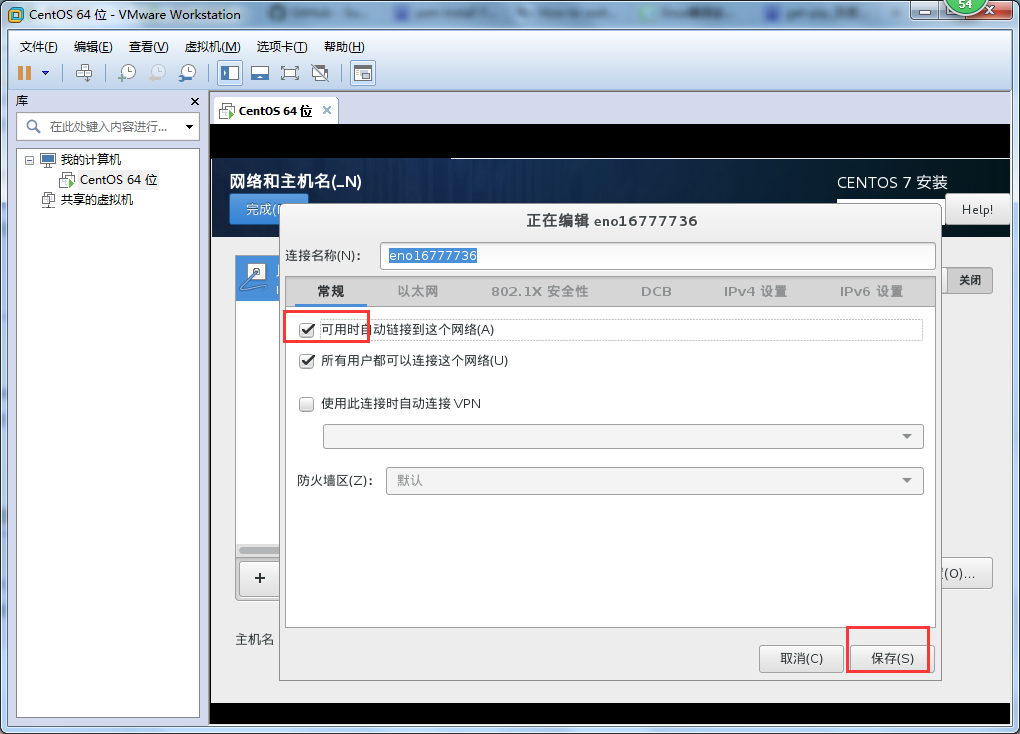Switch to the DCB tab
Screen dimensions: 1020x734
tap(656, 291)
